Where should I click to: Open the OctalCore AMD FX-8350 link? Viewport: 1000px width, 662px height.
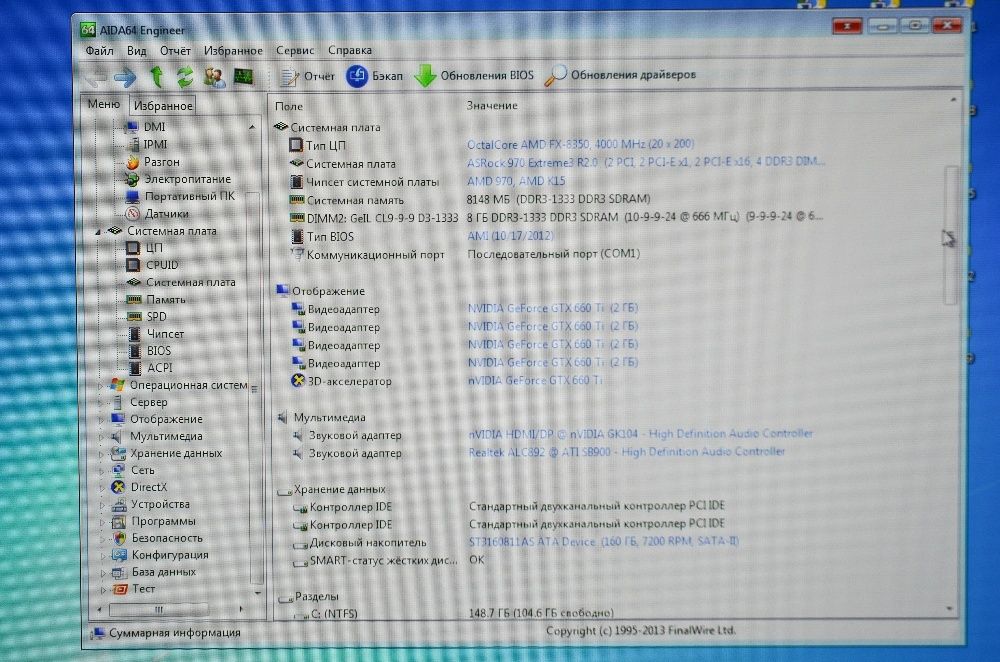(580, 145)
